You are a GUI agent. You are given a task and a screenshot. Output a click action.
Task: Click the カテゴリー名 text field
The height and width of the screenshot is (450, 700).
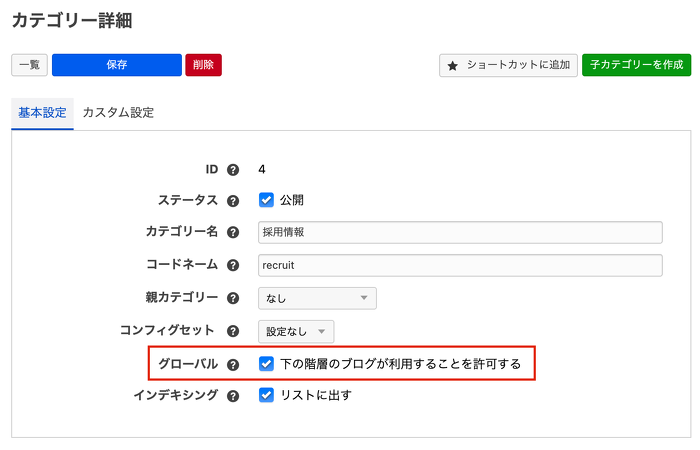(x=460, y=232)
